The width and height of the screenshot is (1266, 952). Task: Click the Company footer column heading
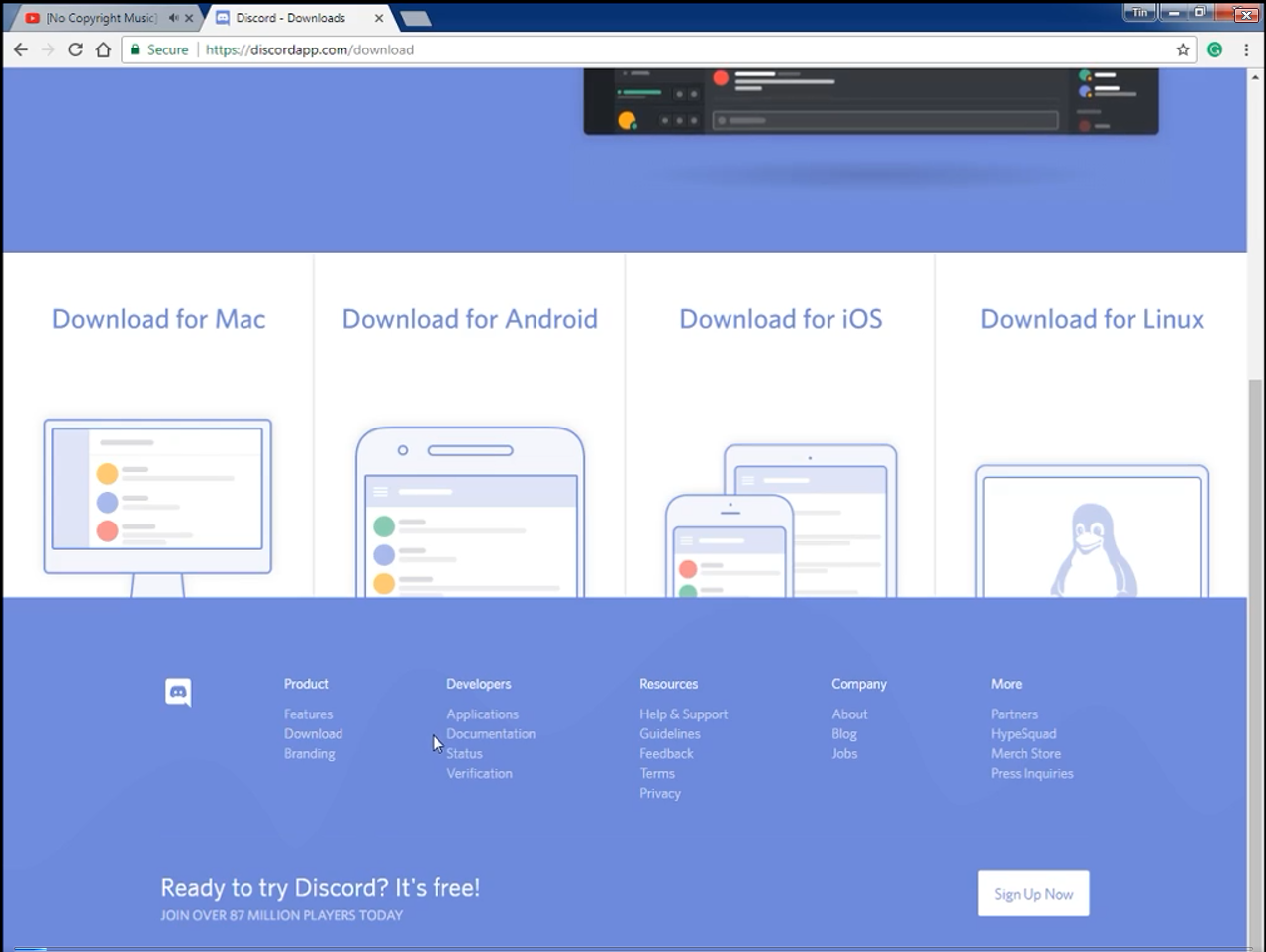point(859,684)
